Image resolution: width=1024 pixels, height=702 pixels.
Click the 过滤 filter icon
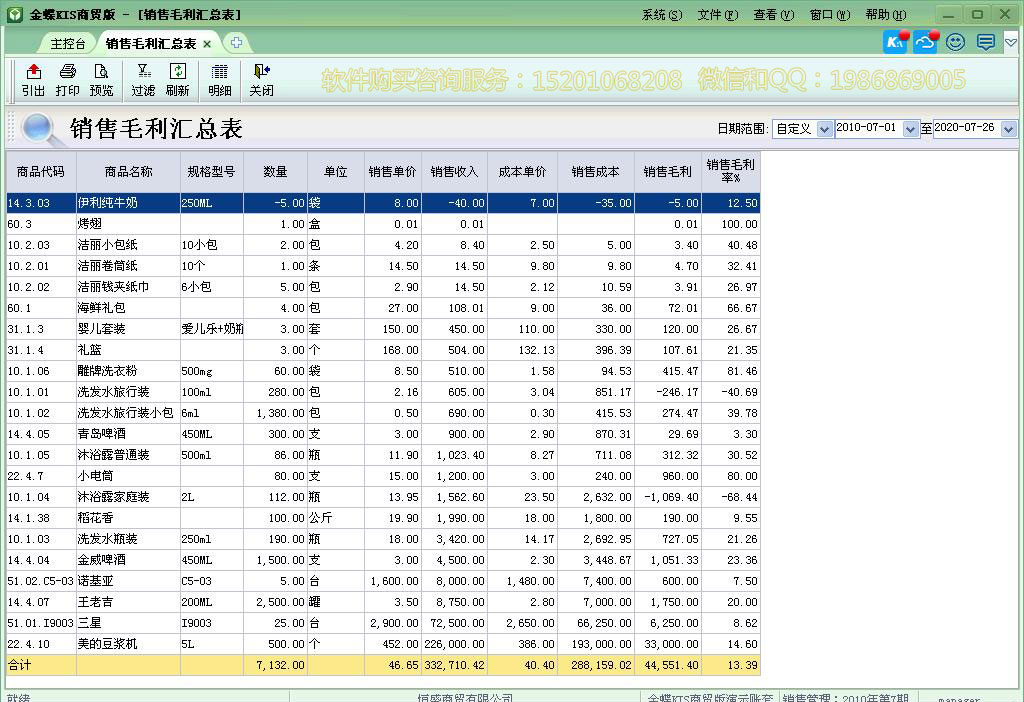(x=145, y=80)
